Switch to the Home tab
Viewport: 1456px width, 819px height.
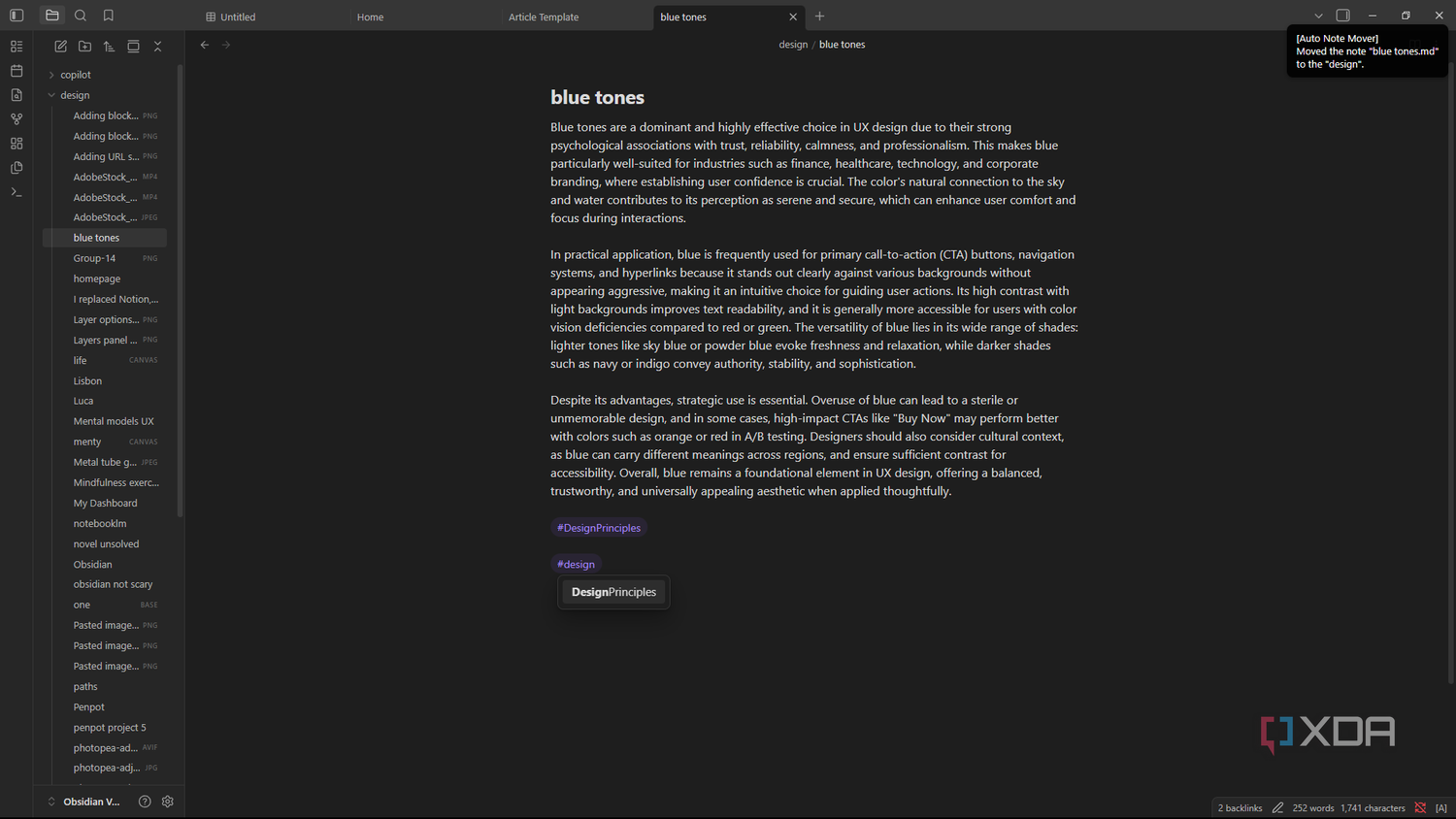[370, 17]
